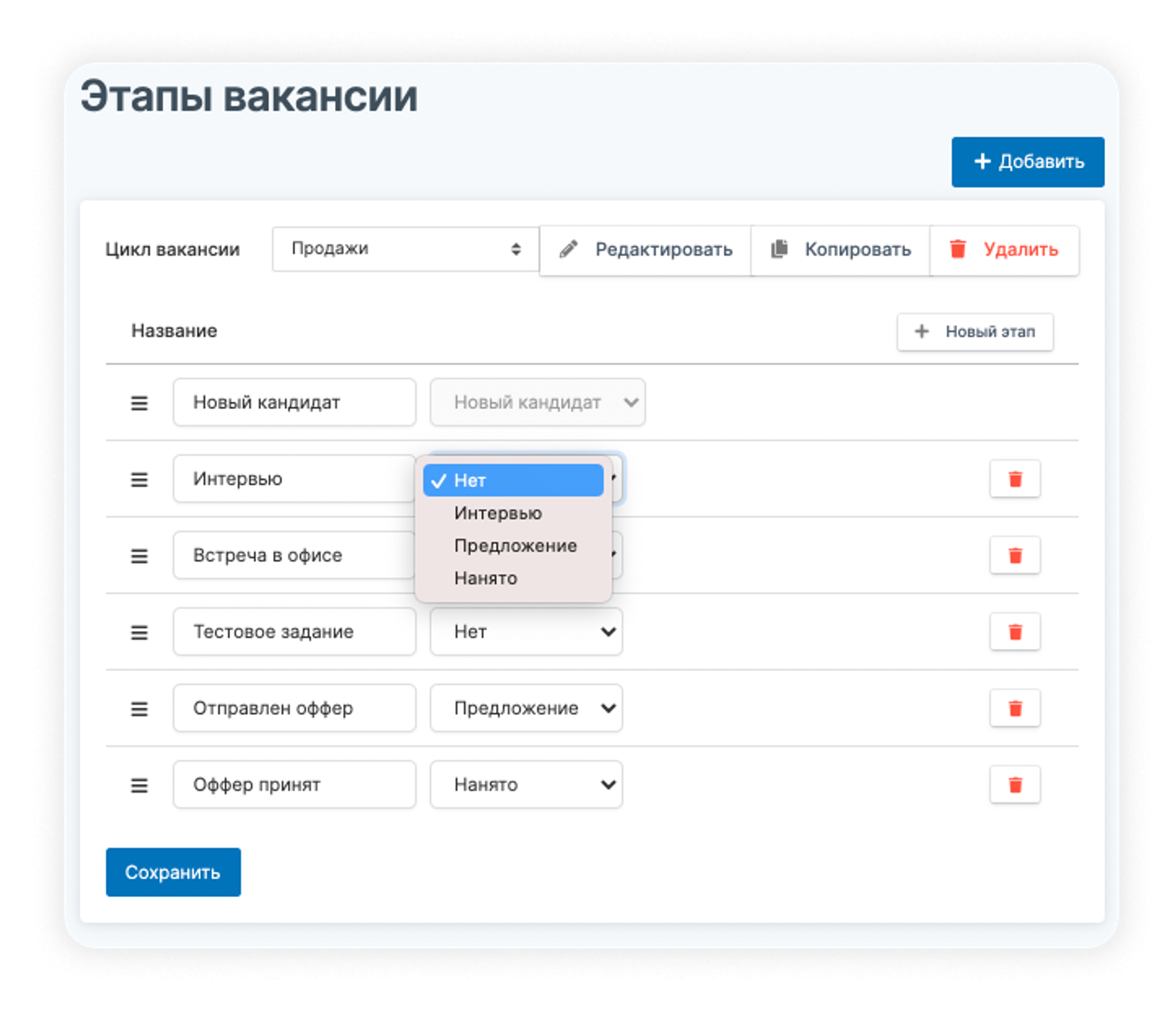
Task: Delete the Интервью stage with trash icon
Action: coord(1015,479)
